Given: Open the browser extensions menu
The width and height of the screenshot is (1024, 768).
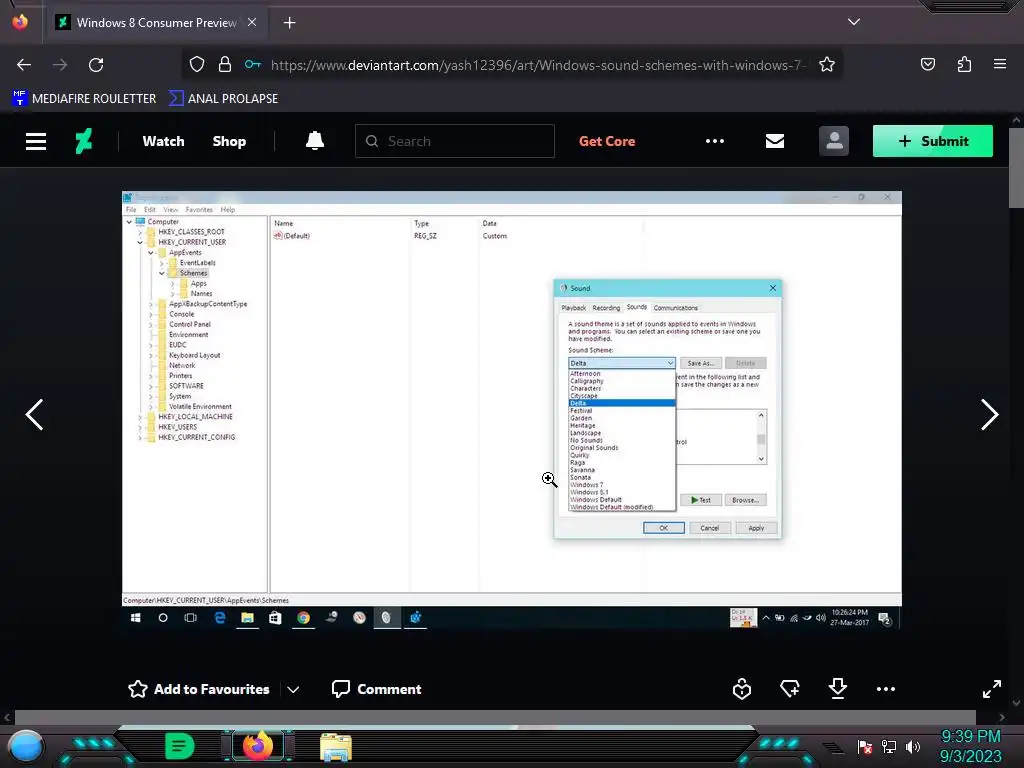Looking at the screenshot, I should [964, 64].
